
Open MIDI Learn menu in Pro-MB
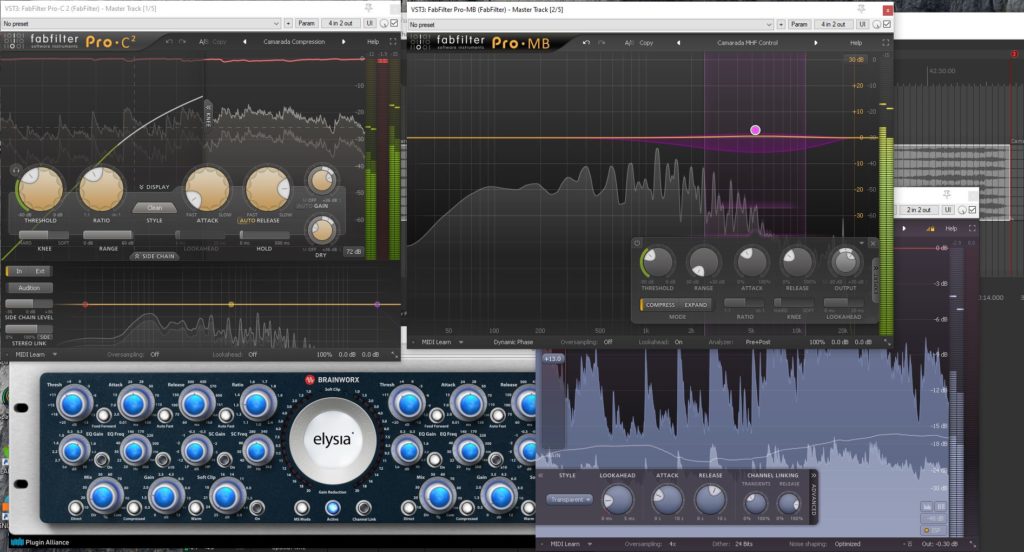(x=442, y=342)
